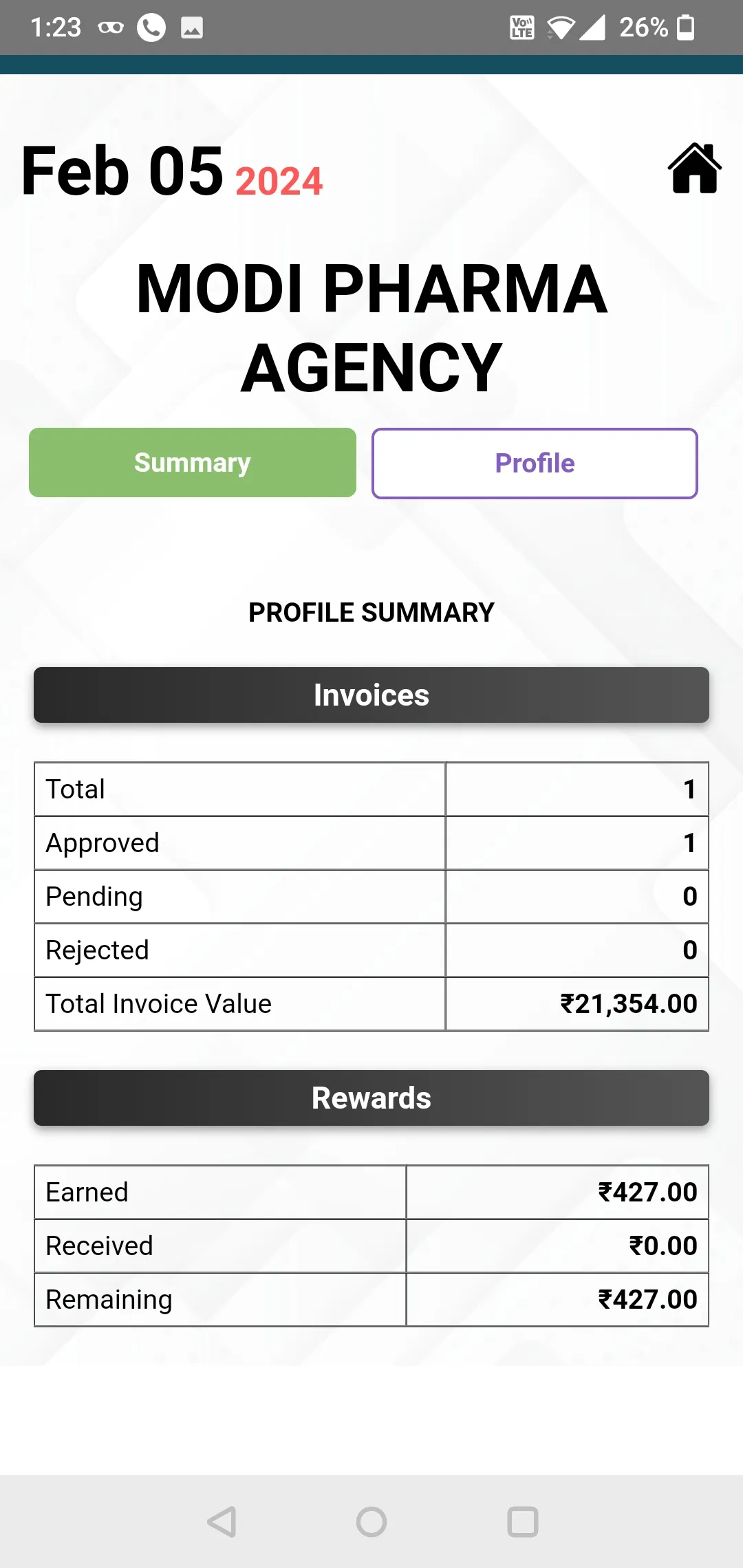Tap the battery icon in status bar
The image size is (743, 1568).
pos(686,28)
